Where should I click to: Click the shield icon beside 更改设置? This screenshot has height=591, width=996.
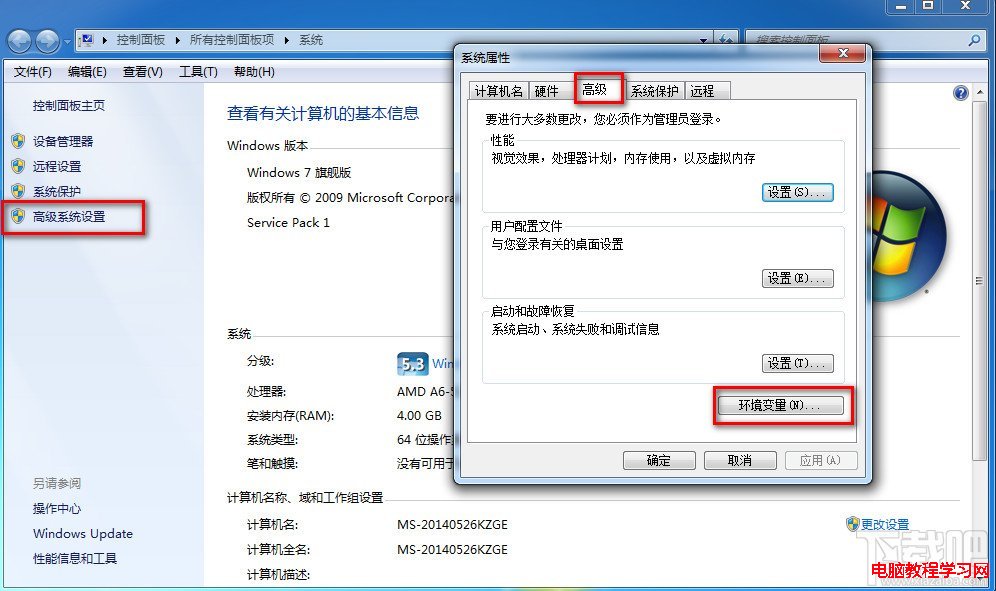852,524
